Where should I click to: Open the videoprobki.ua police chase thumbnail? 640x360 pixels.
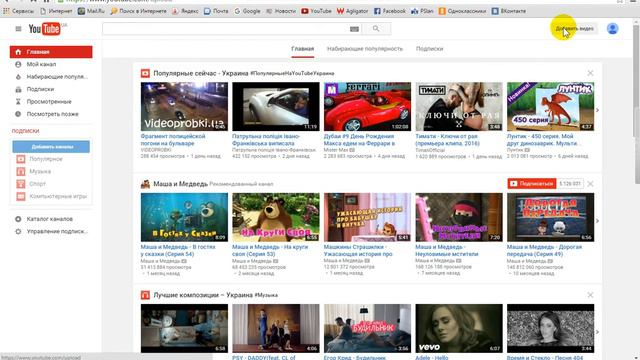click(x=184, y=107)
